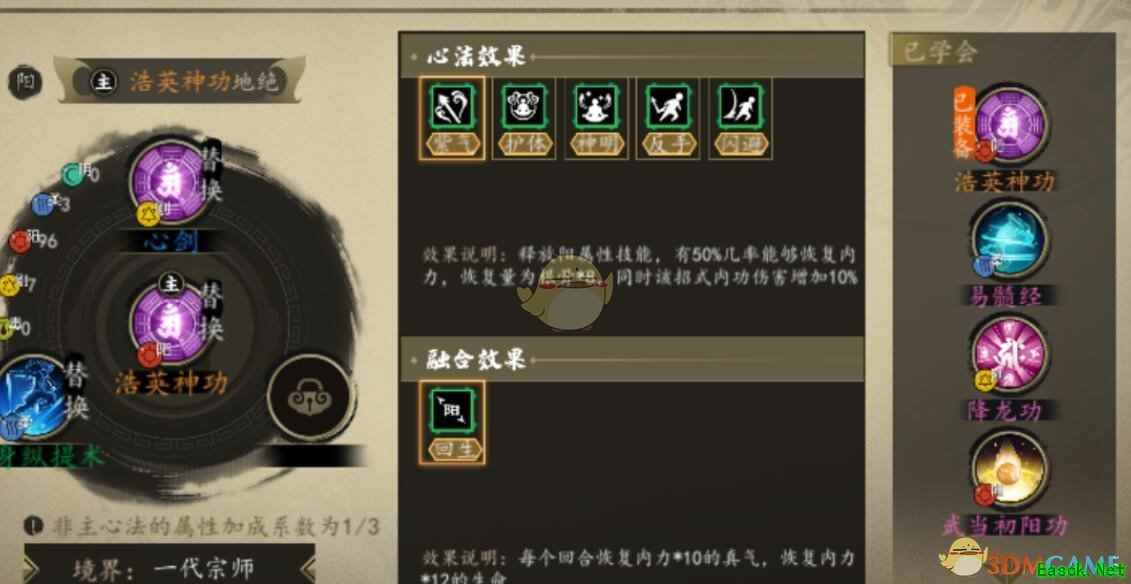Select the 紫气 heart method effect icon
The image size is (1131, 584).
click(x=452, y=119)
